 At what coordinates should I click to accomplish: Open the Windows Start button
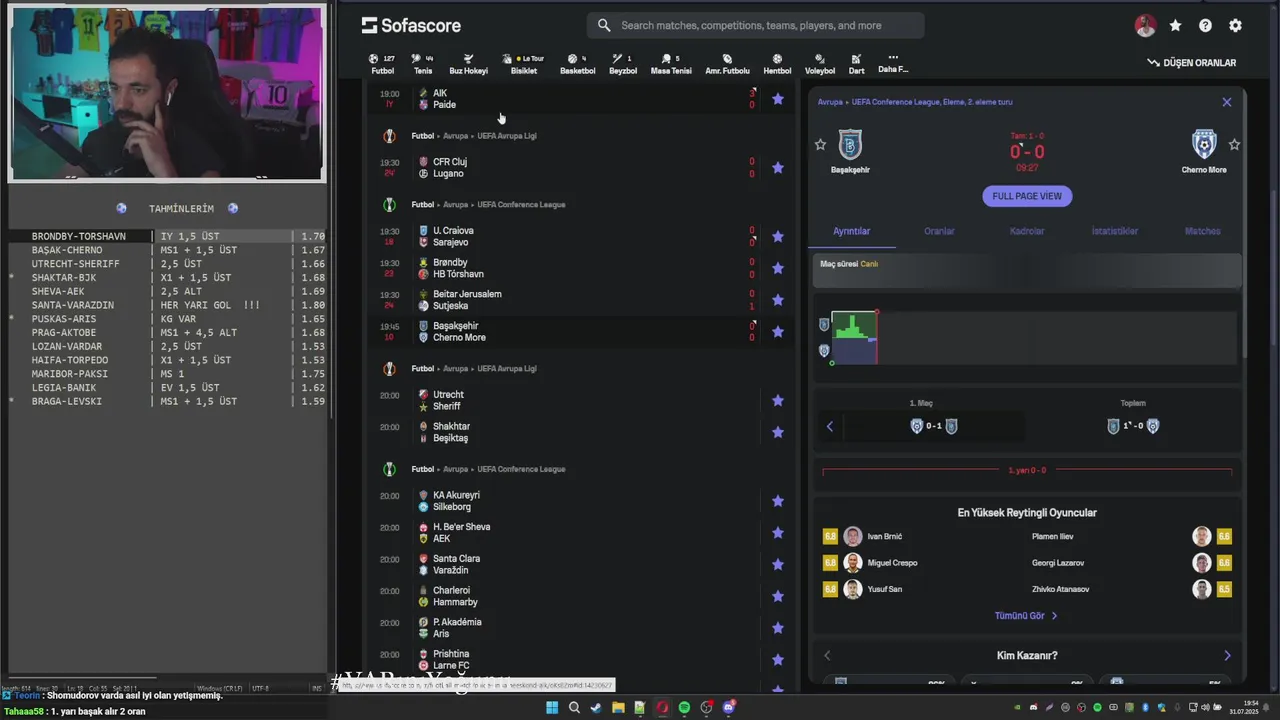tap(552, 708)
